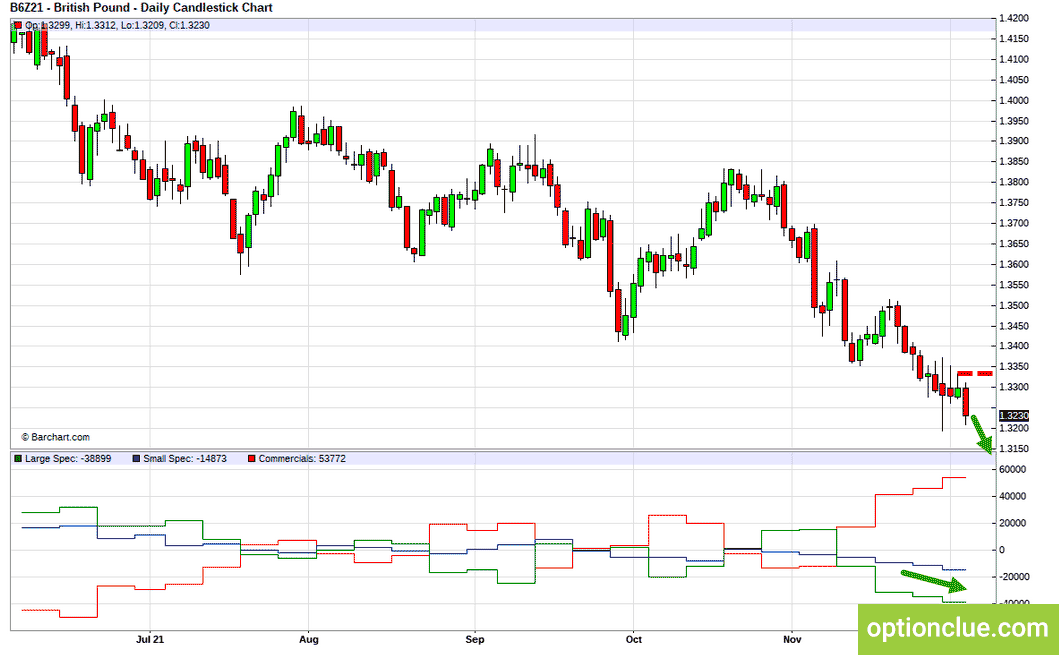The image size is (1059, 655).
Task: Click the Nov label on the time axis
Action: 791,638
